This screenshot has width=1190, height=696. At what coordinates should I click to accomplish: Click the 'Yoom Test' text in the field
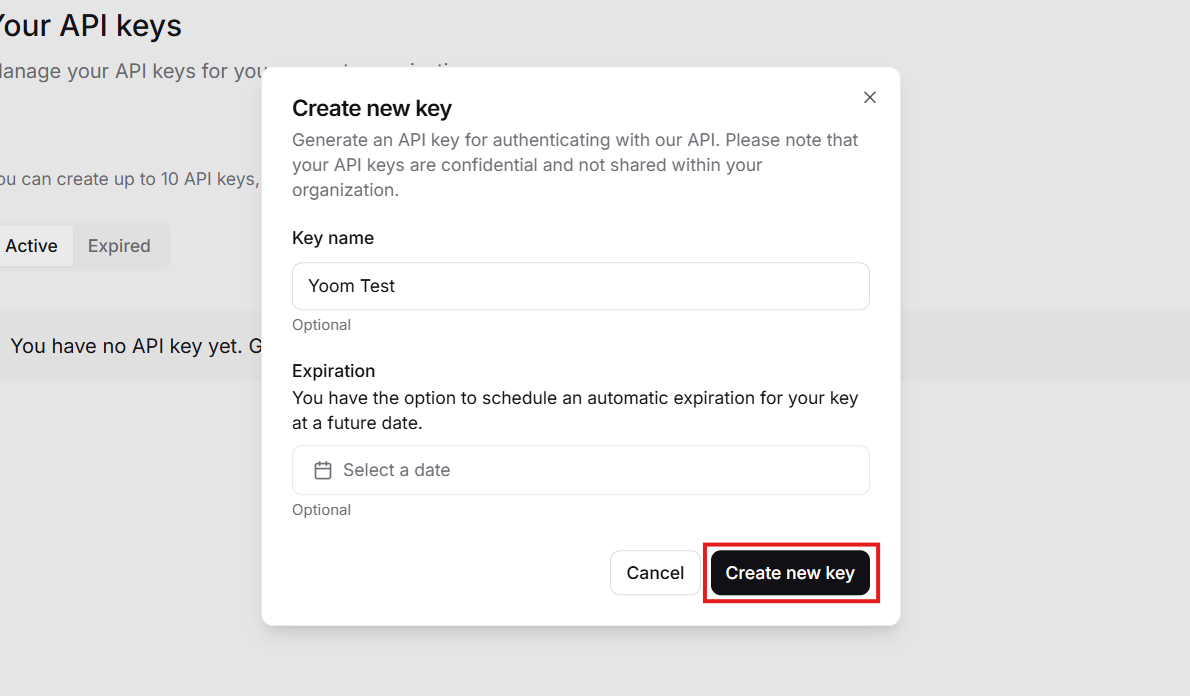tap(352, 286)
